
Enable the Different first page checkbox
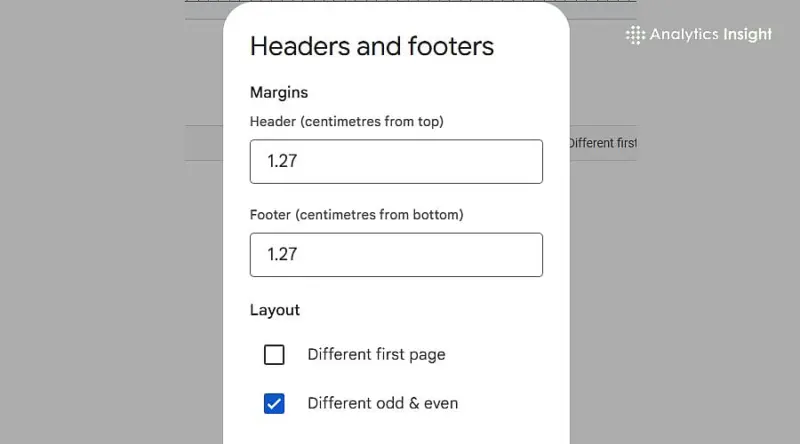[x=274, y=355]
